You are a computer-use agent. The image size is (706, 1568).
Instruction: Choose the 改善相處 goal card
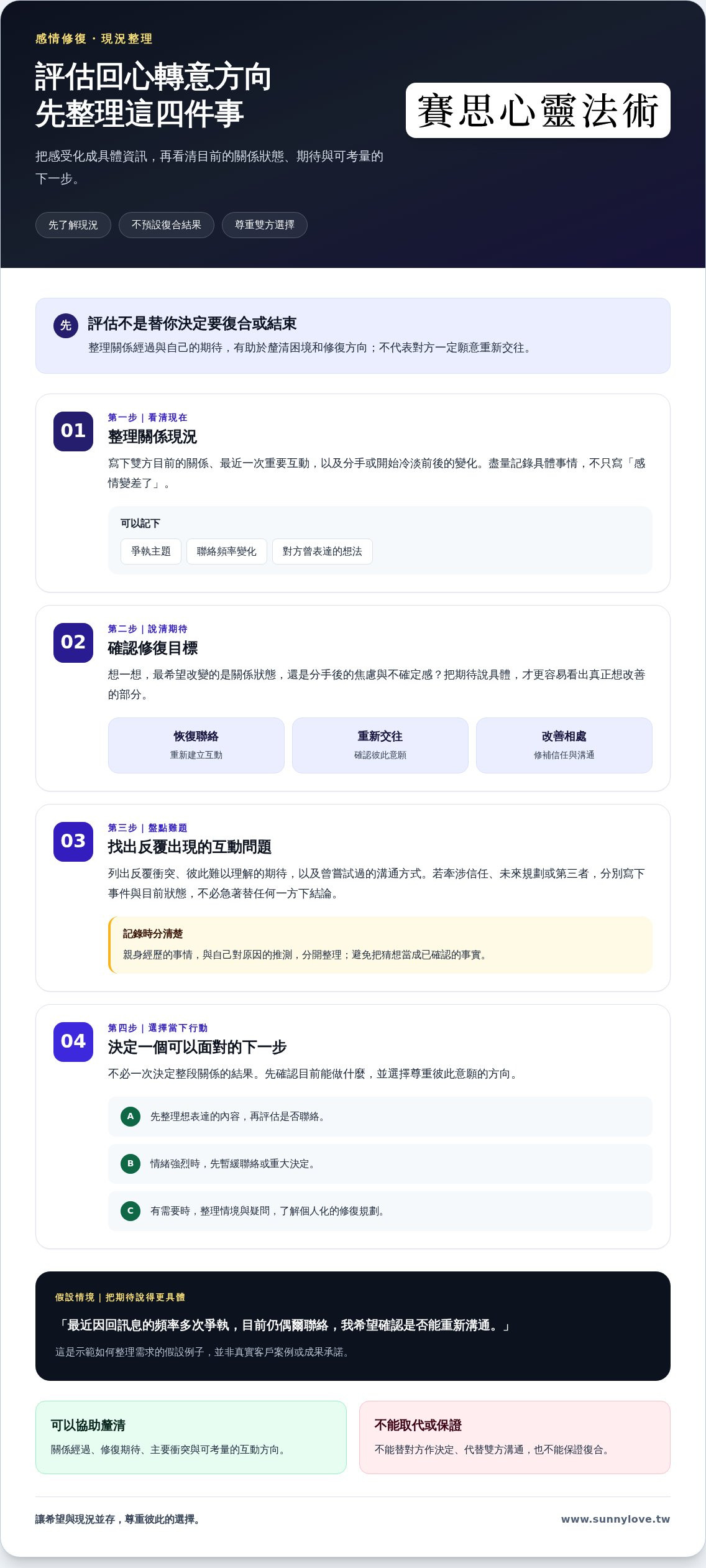point(564,745)
